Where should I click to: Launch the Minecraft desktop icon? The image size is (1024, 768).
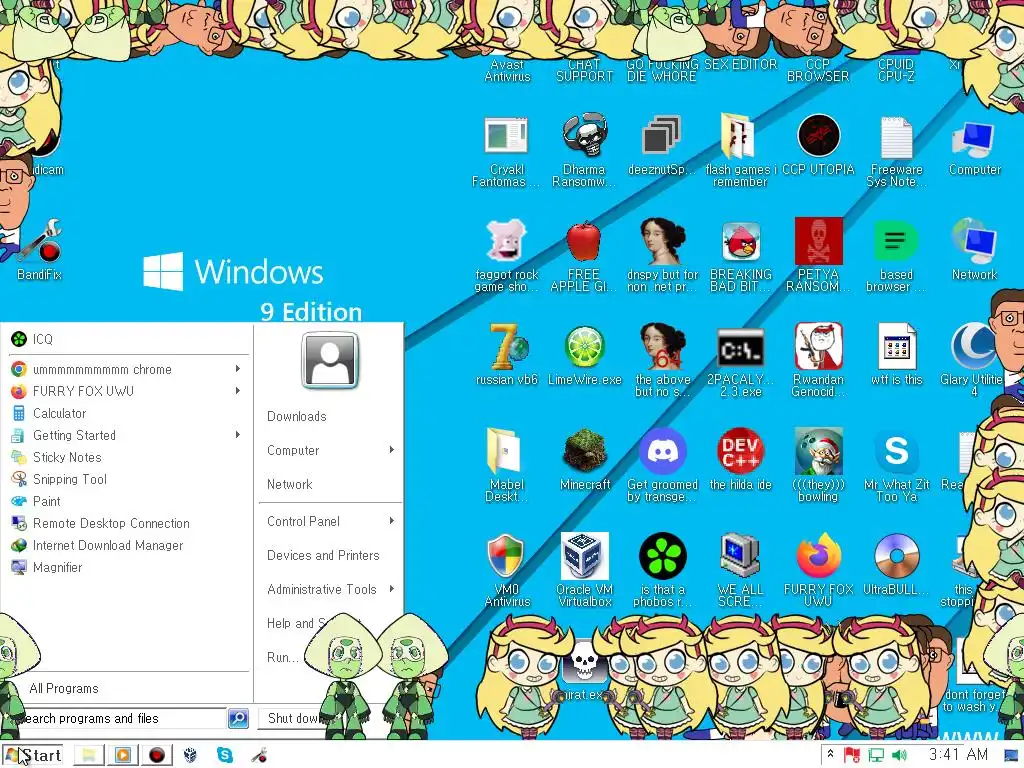584,451
